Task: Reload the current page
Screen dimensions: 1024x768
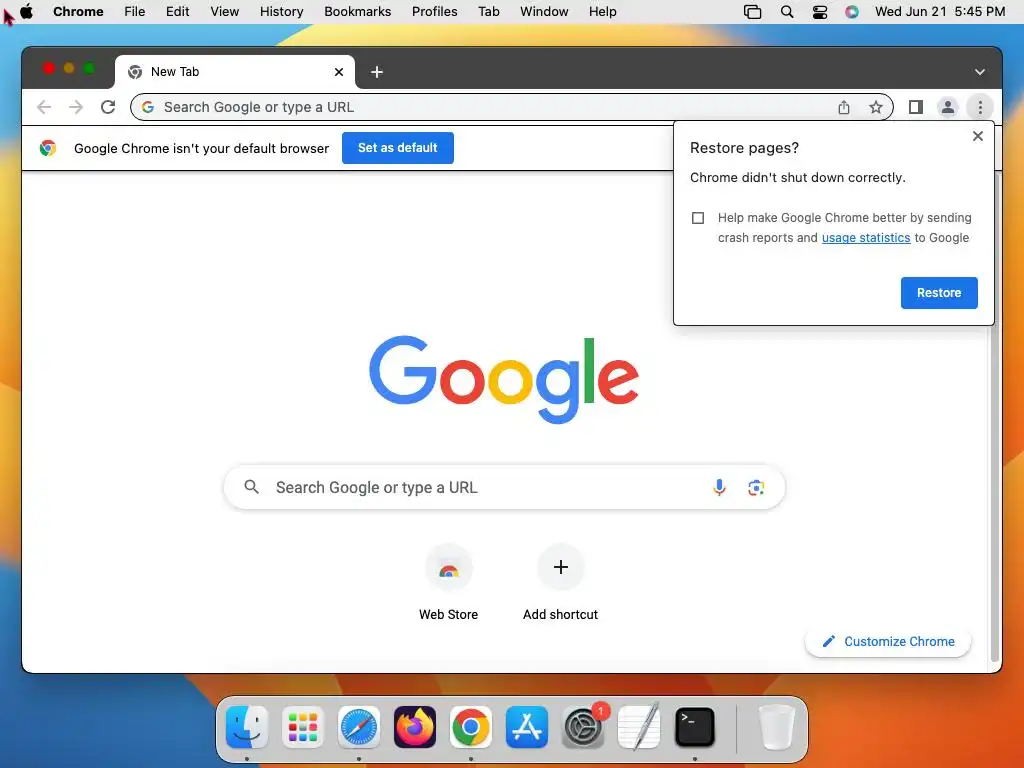Action: pyautogui.click(x=108, y=107)
